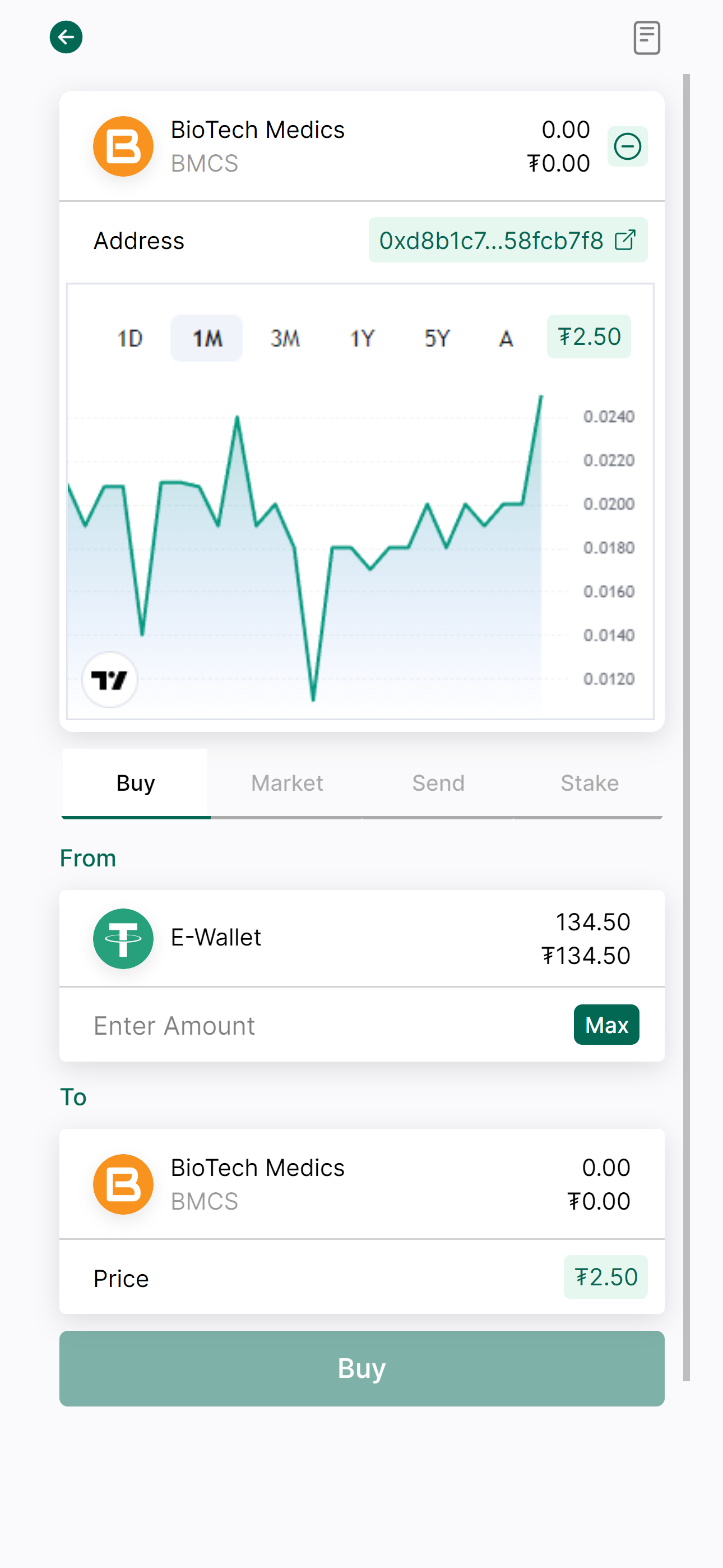Click the vertical scrollbar on right

tap(686, 727)
